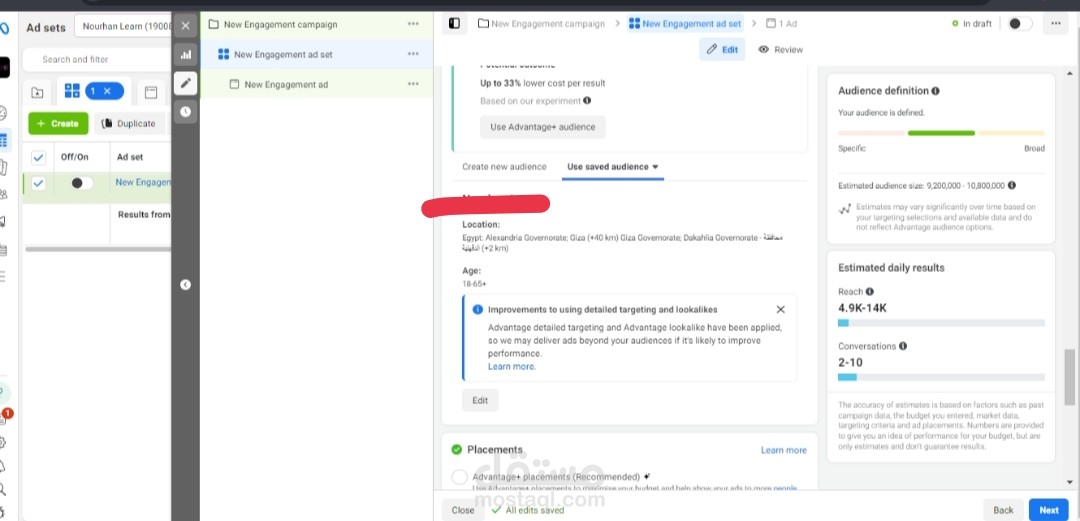Open More options for New Engagement campaign

click(x=413, y=24)
